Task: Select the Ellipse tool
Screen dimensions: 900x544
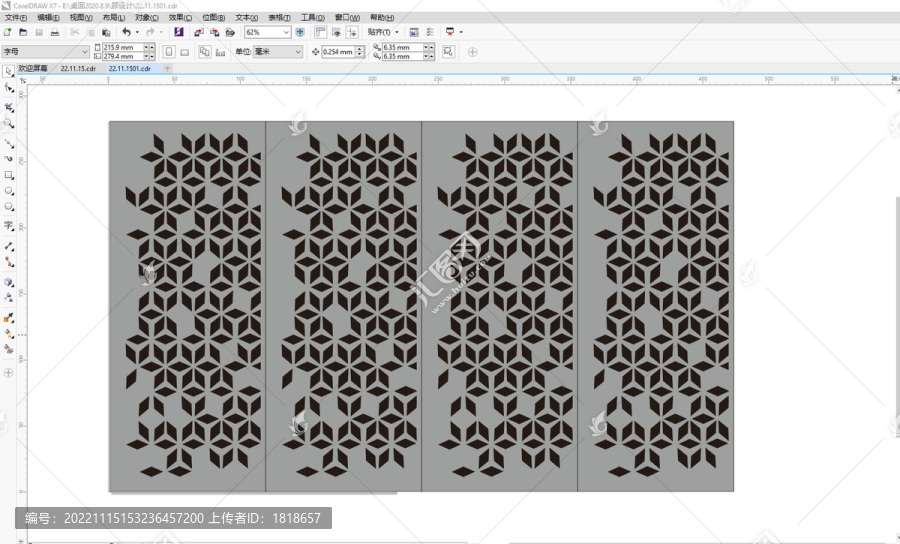Action: pyautogui.click(x=9, y=191)
